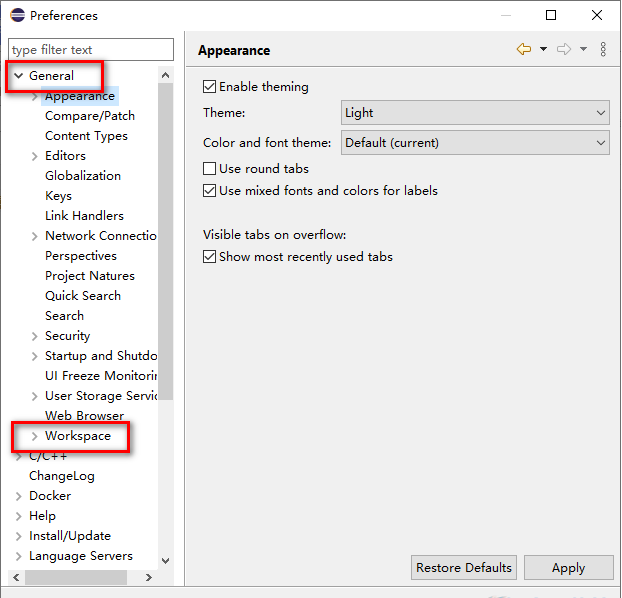Viewport: 622px width, 598px height.
Task: Toggle Show most recently used tabs
Action: point(210,257)
